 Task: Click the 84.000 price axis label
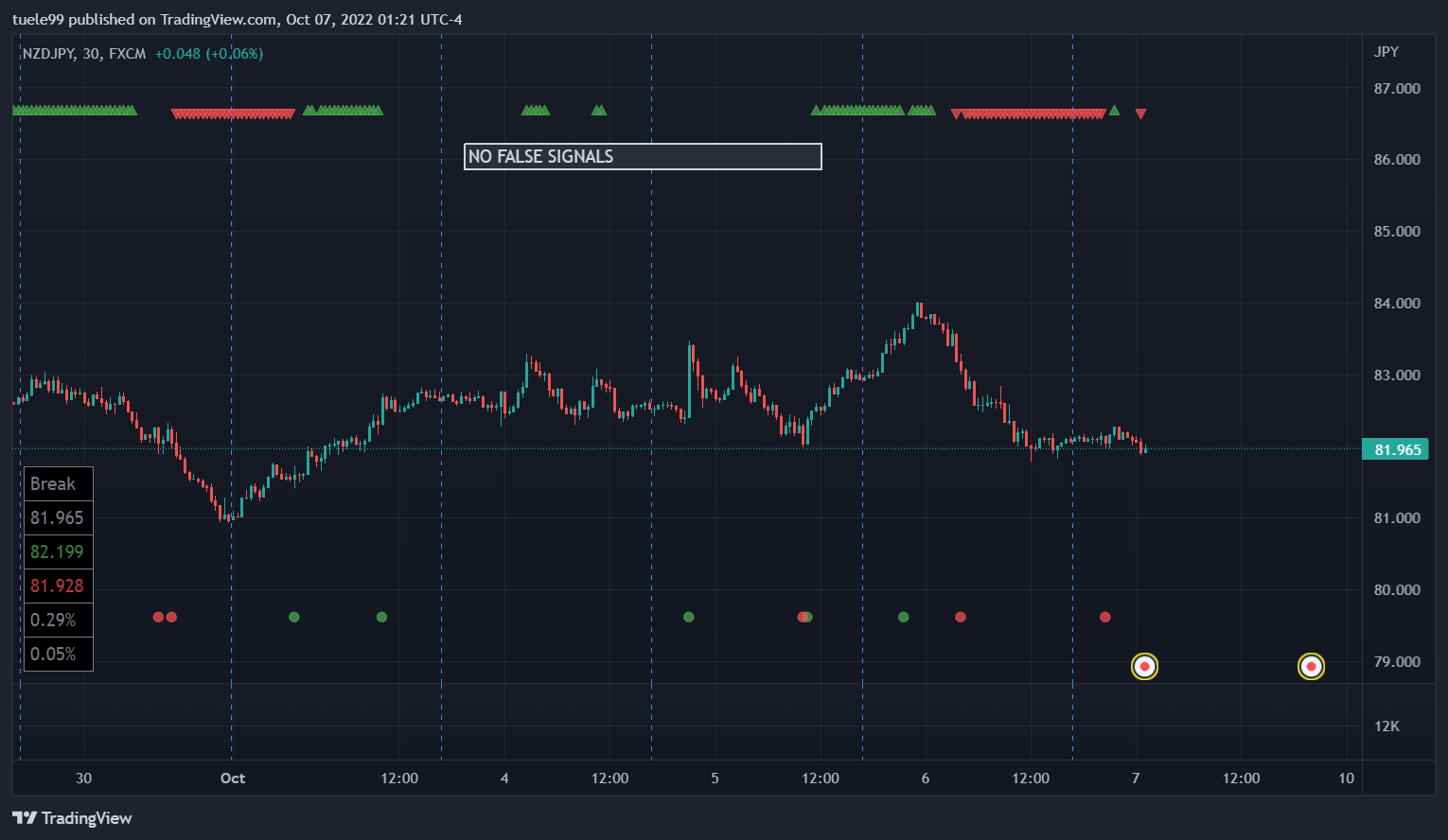tap(1397, 304)
